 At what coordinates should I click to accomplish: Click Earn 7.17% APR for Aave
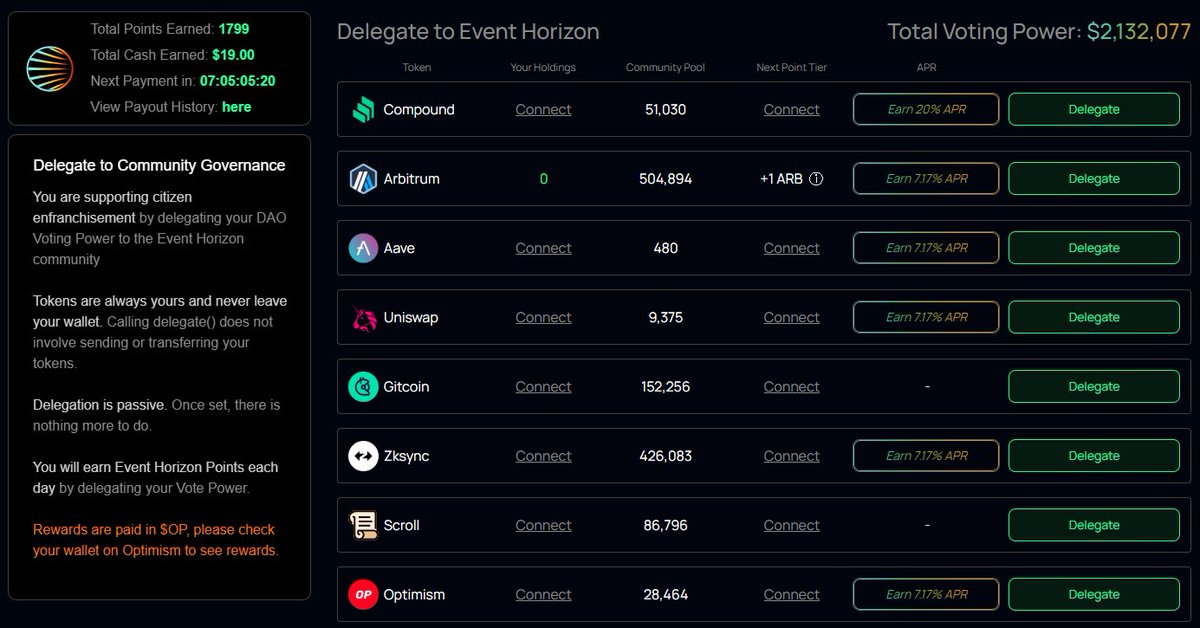tap(926, 248)
